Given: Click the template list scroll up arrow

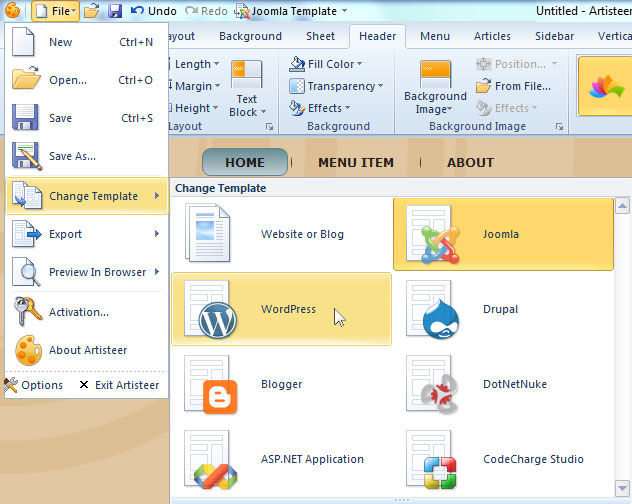Looking at the screenshot, I should point(622,206).
